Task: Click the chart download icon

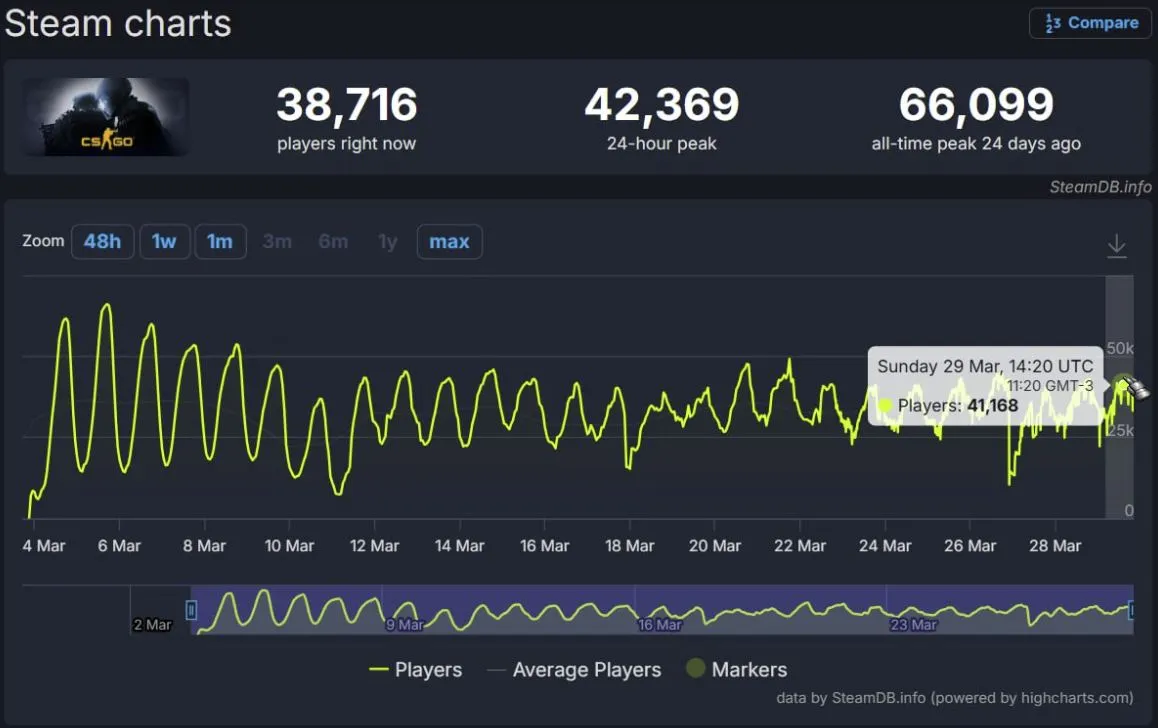Action: point(1117,246)
